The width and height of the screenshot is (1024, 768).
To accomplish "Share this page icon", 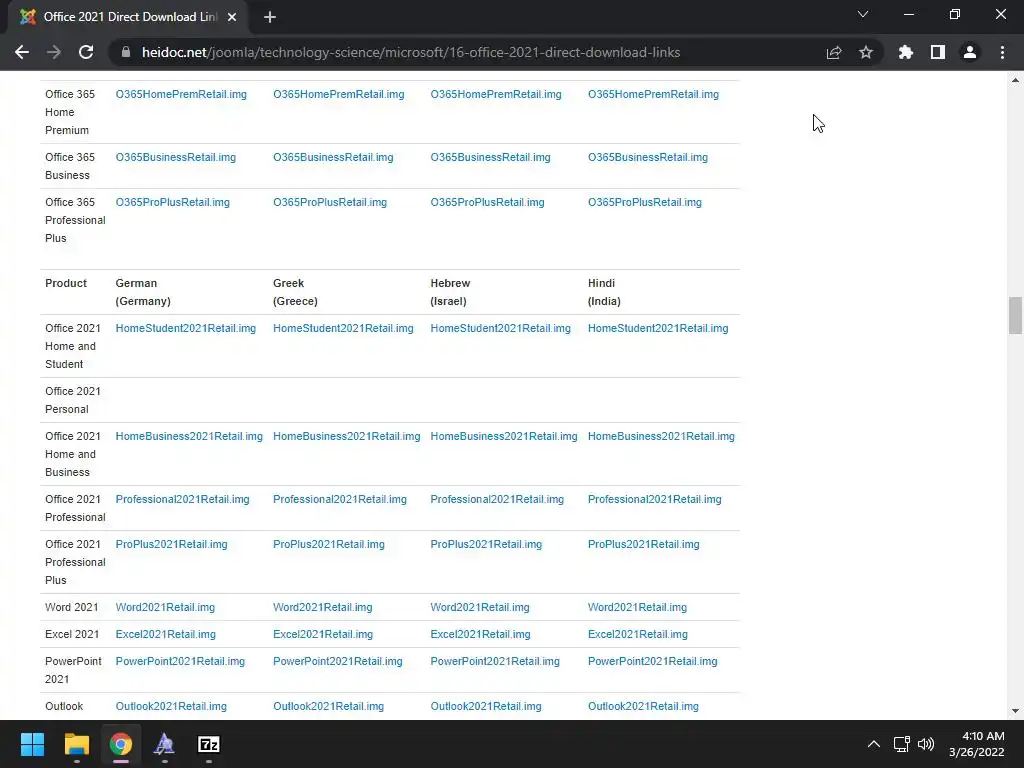I will [834, 52].
